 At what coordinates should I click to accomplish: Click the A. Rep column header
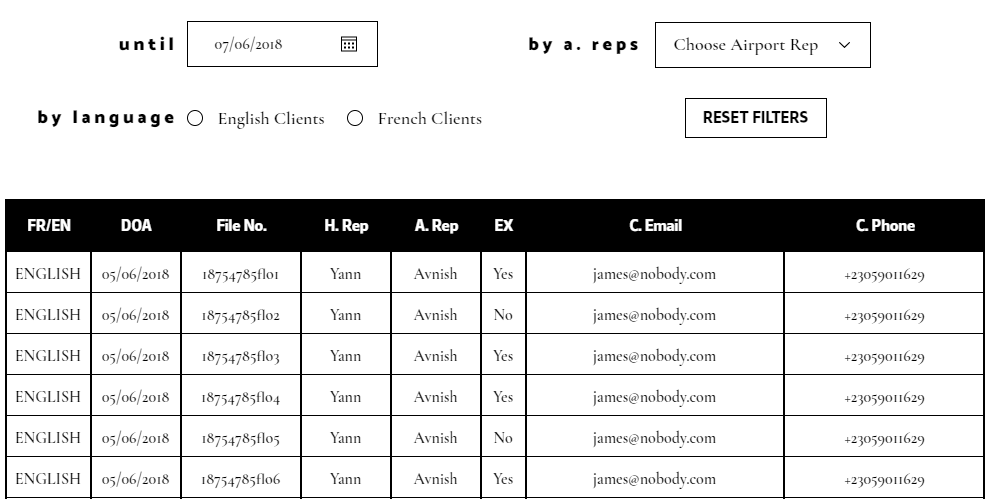(x=436, y=226)
